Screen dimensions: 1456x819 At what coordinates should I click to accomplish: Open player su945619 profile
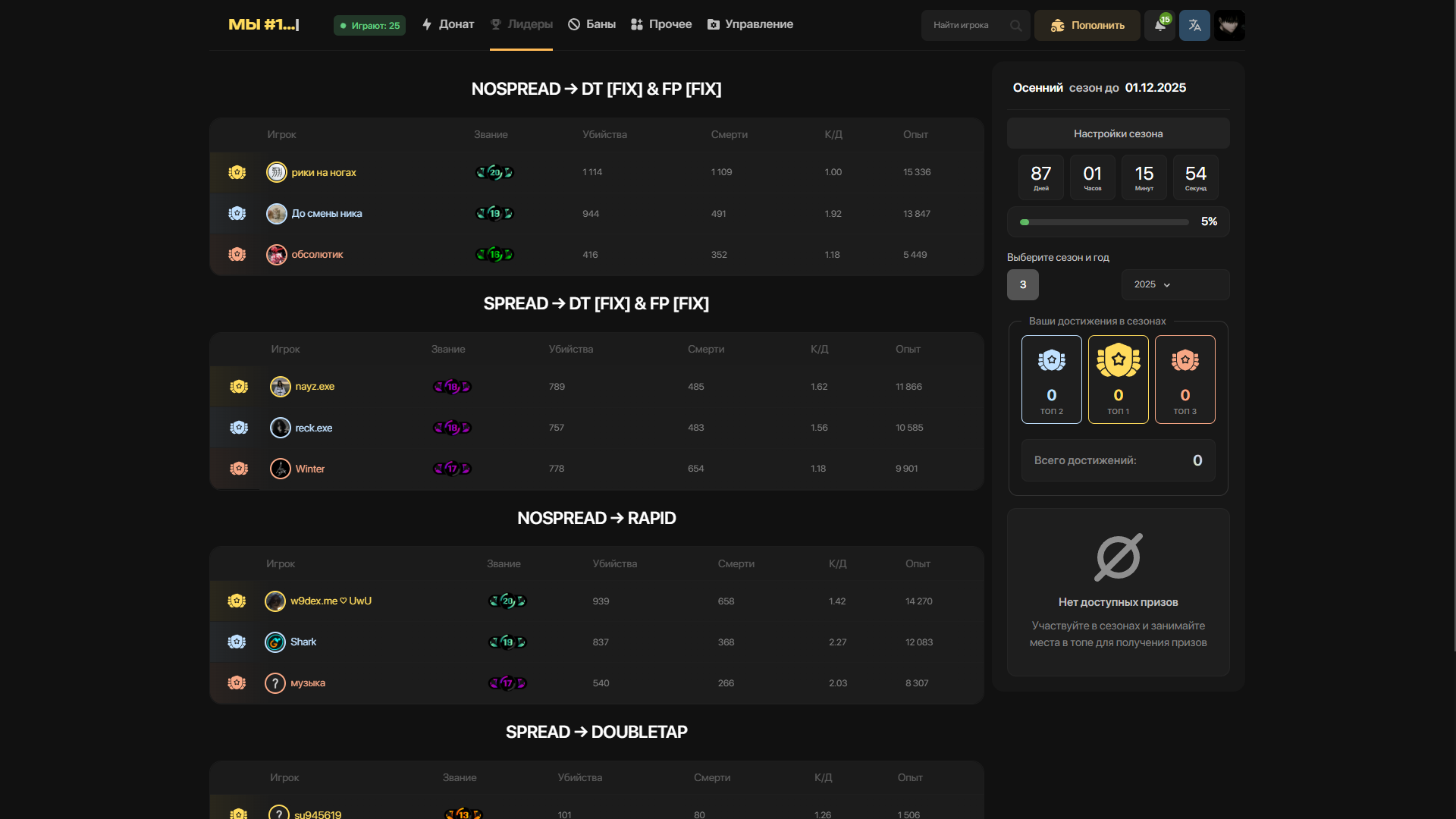318,814
